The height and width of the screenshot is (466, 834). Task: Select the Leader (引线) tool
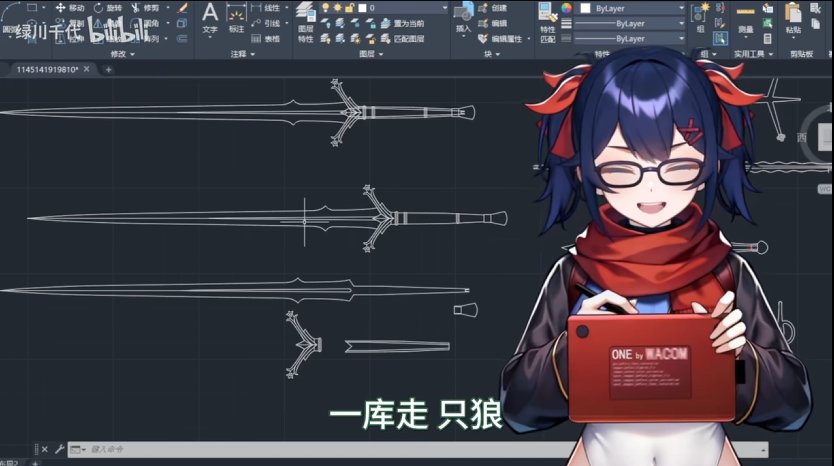tap(265, 23)
